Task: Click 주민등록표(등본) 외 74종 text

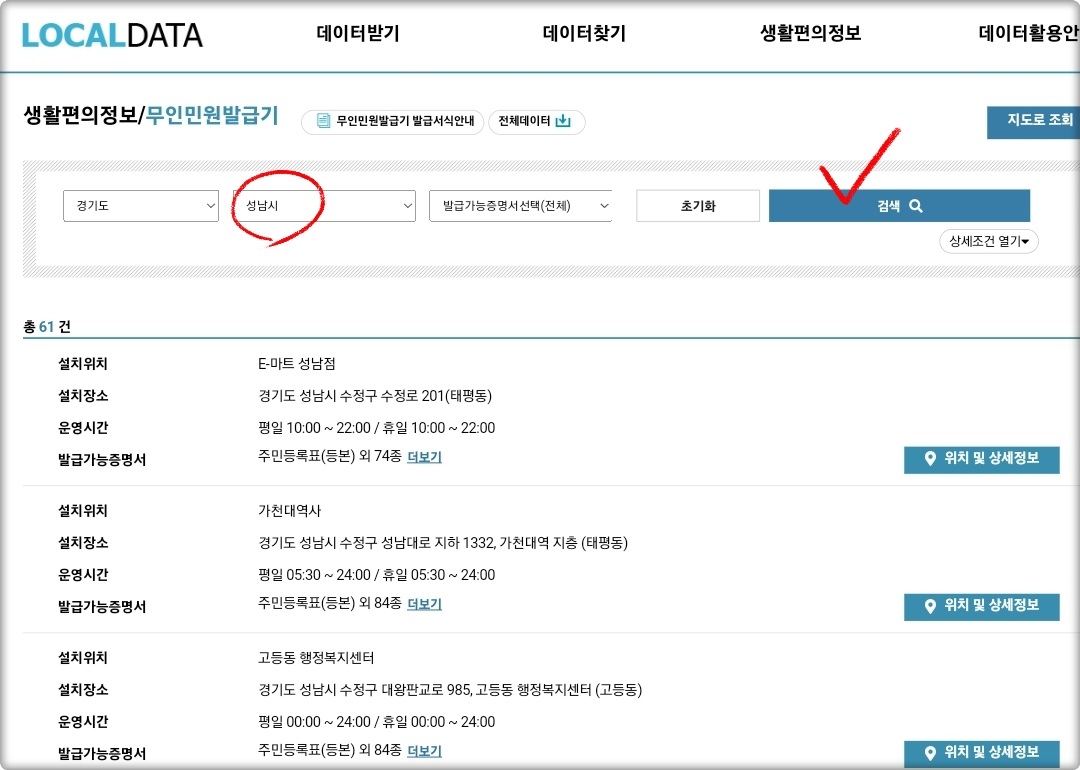Action: (x=330, y=456)
